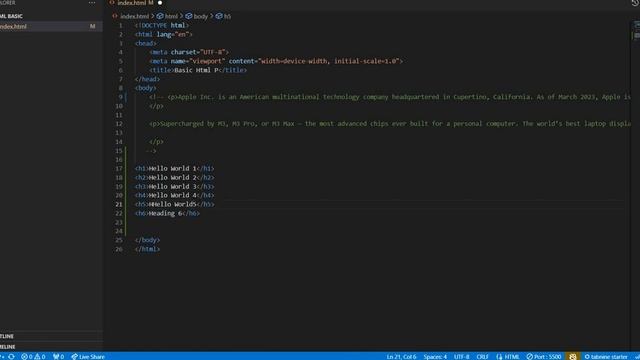Screen dimensions: 640x360
Task: Change end of line sequence CRLF
Action: point(482,356)
